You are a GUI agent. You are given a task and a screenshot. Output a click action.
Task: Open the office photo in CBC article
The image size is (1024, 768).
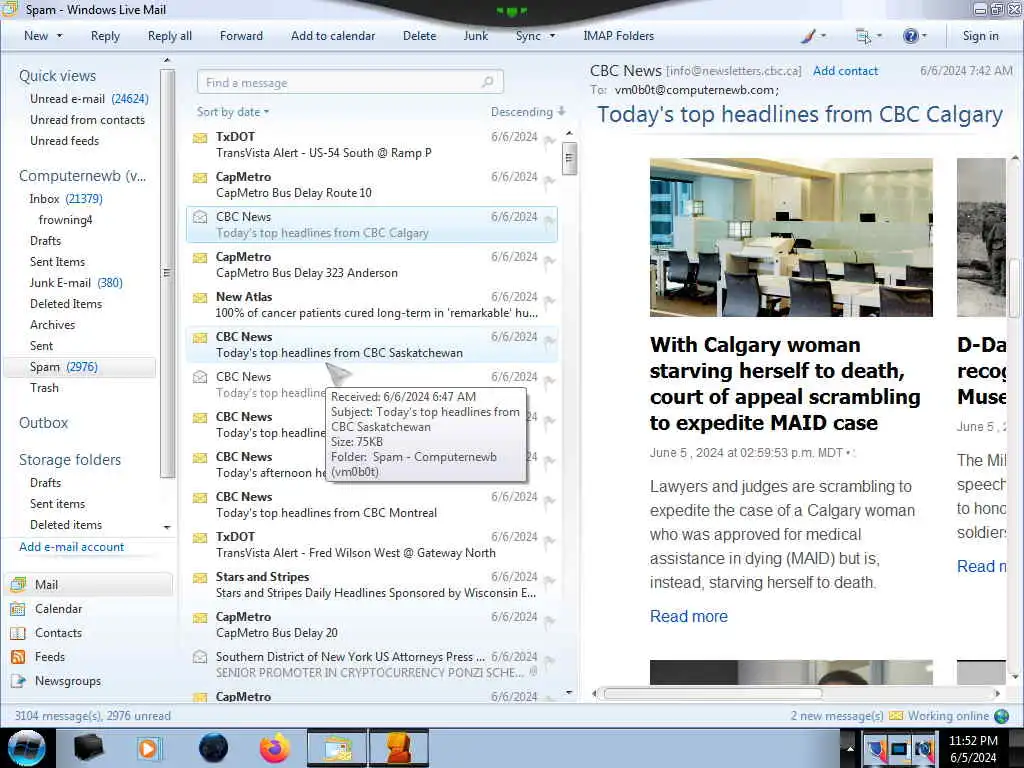coord(791,237)
